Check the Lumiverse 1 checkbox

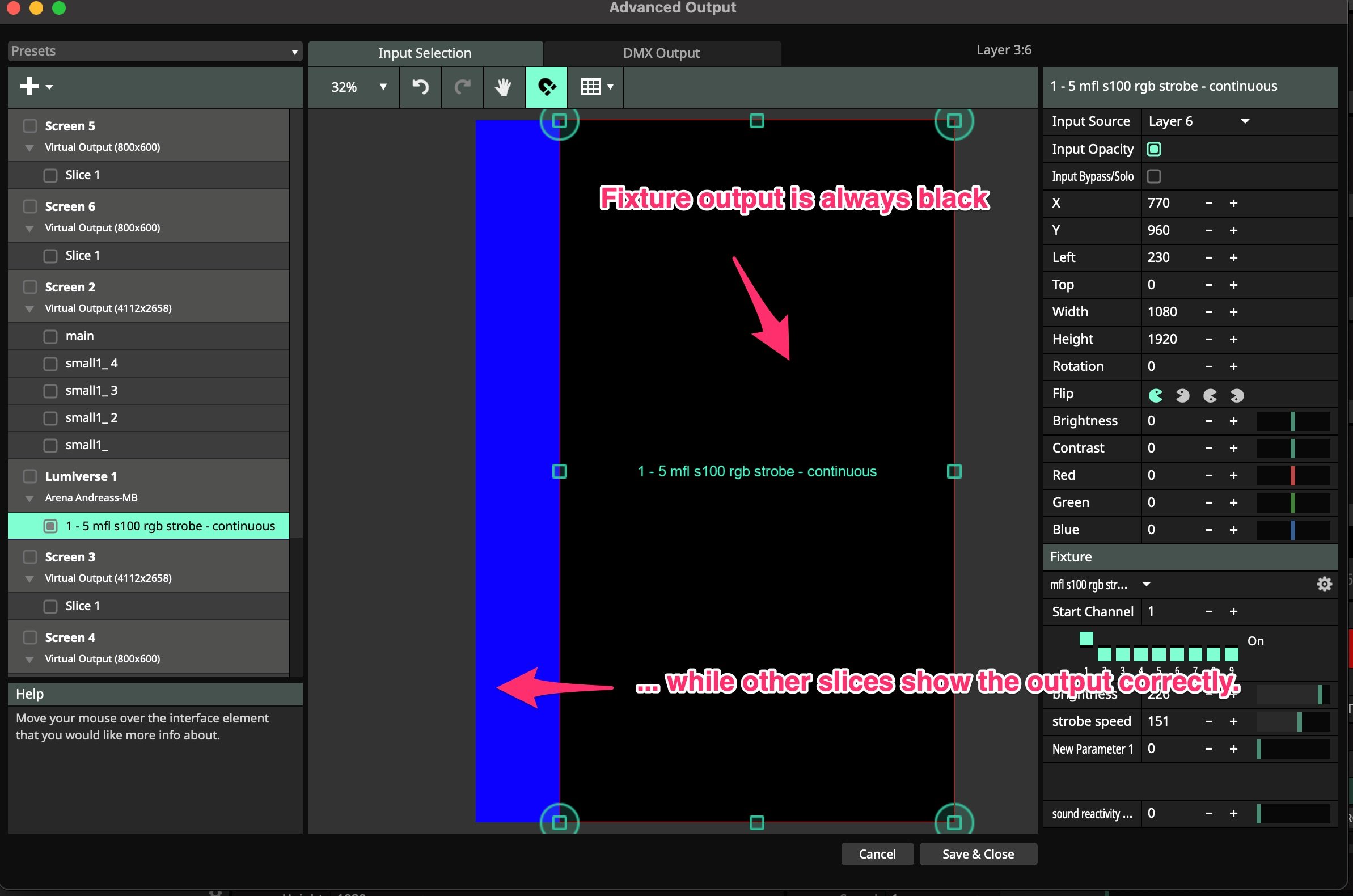[29, 476]
